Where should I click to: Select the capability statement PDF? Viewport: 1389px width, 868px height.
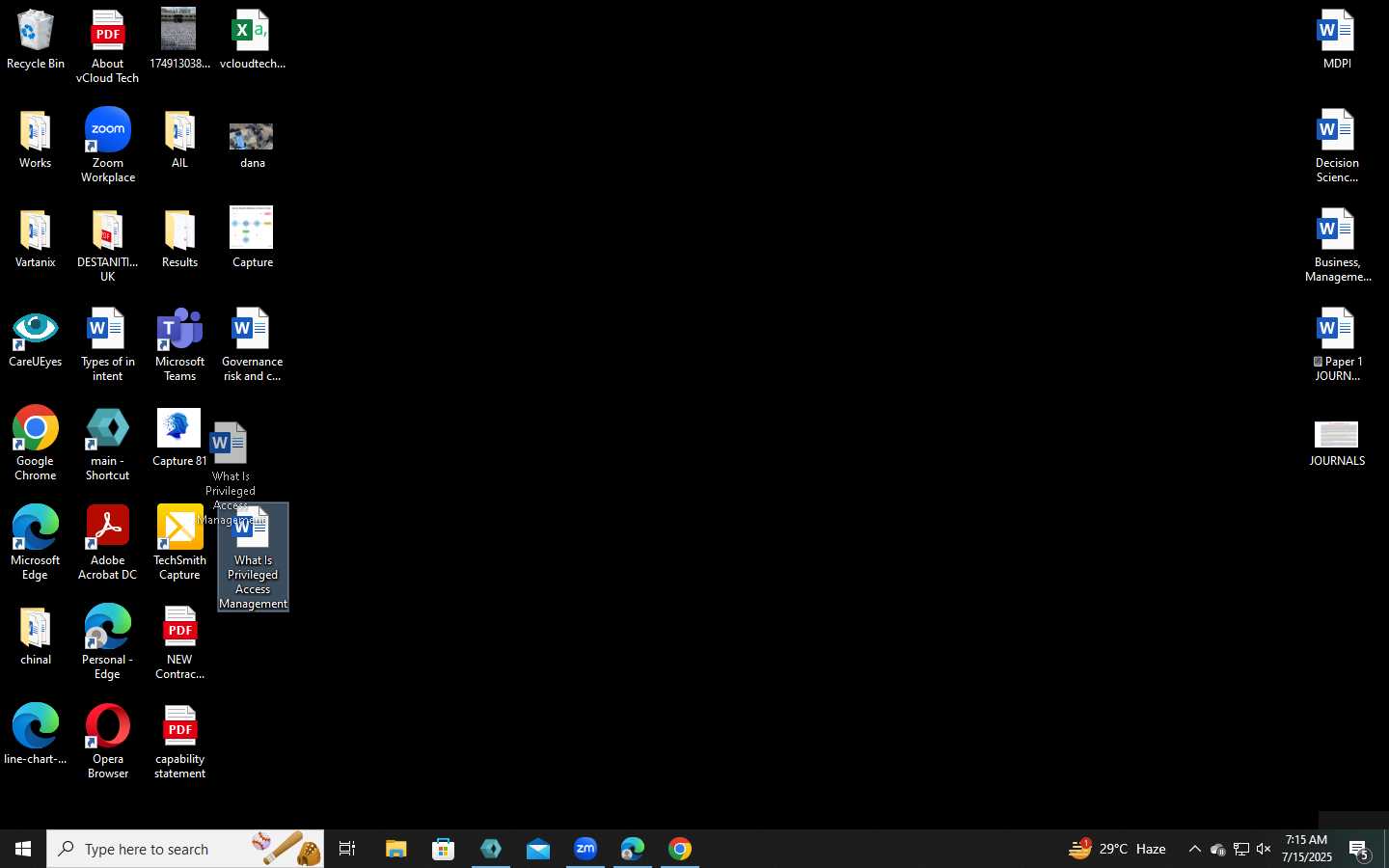pos(179,742)
